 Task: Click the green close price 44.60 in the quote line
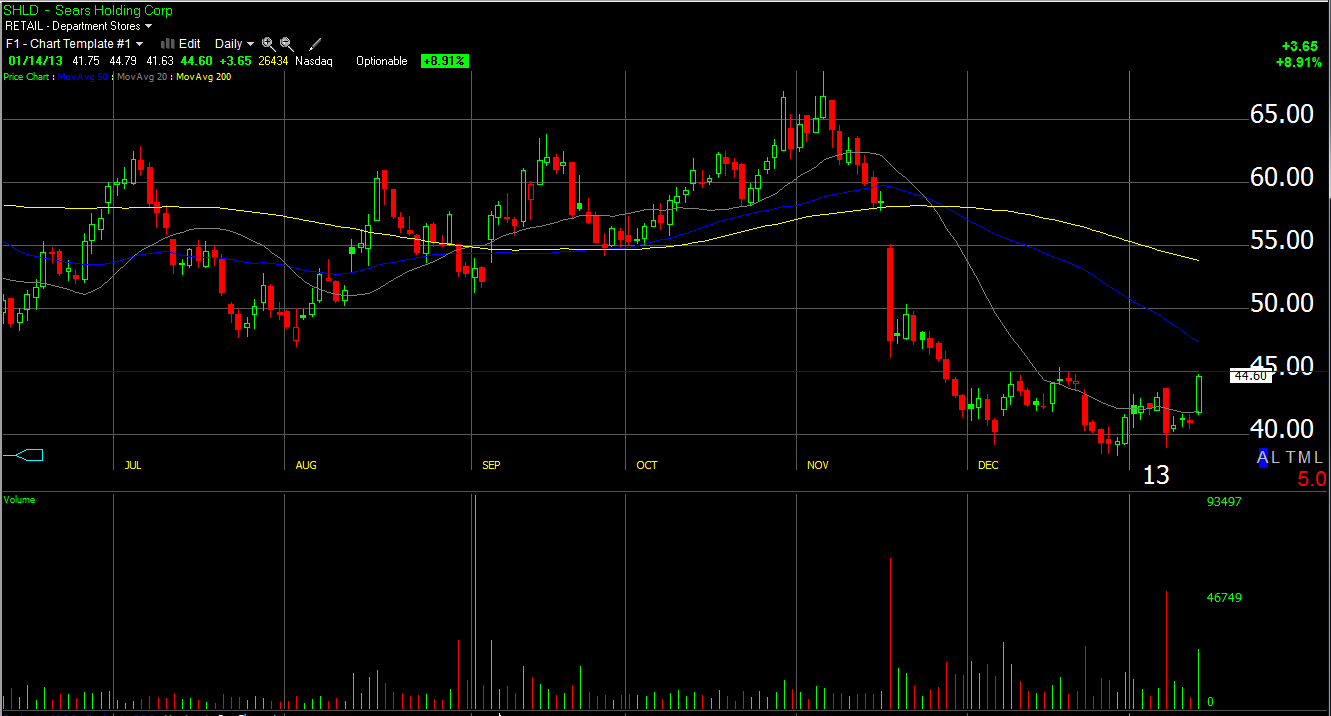(197, 61)
